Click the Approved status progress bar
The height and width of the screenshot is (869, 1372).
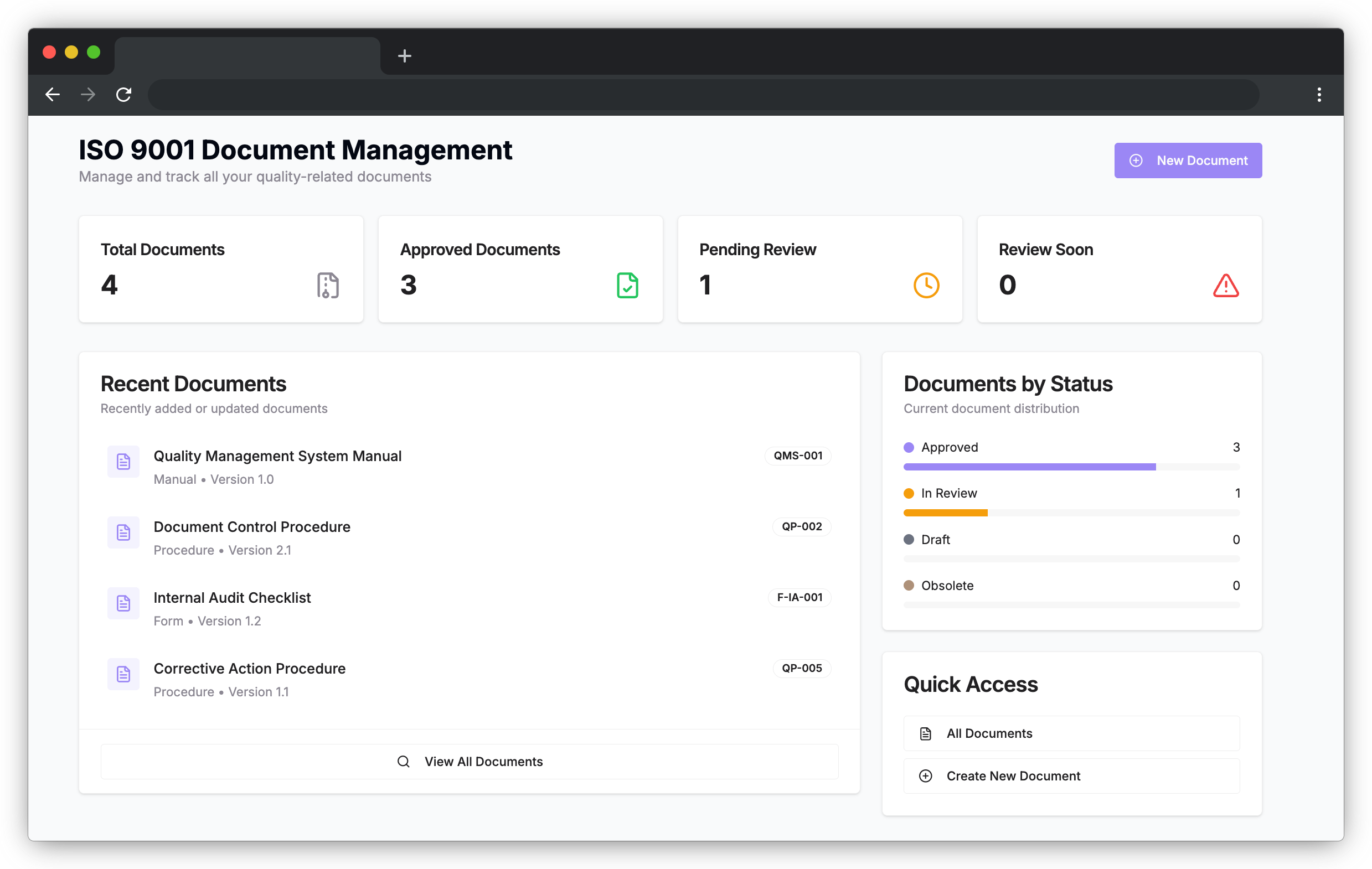(1030, 467)
